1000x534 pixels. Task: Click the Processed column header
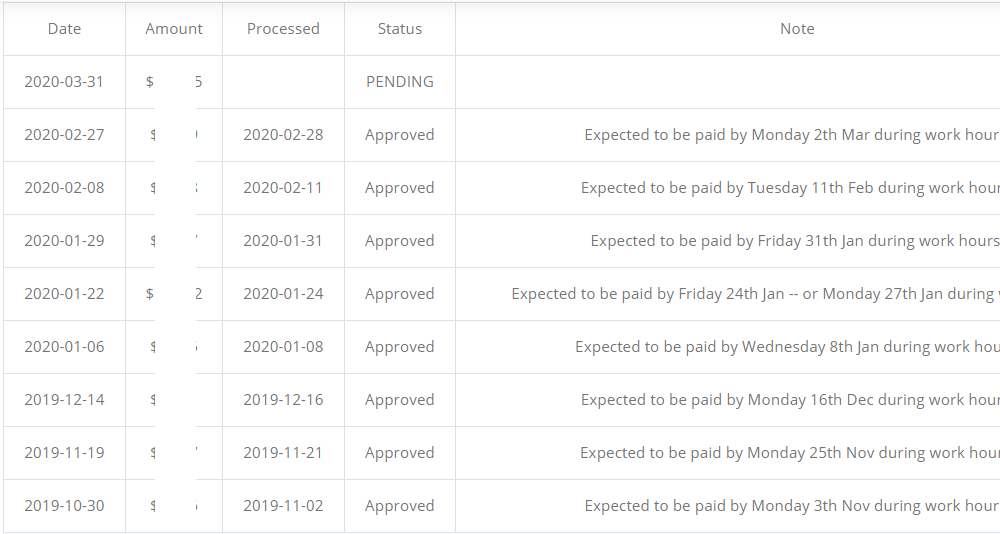(283, 29)
